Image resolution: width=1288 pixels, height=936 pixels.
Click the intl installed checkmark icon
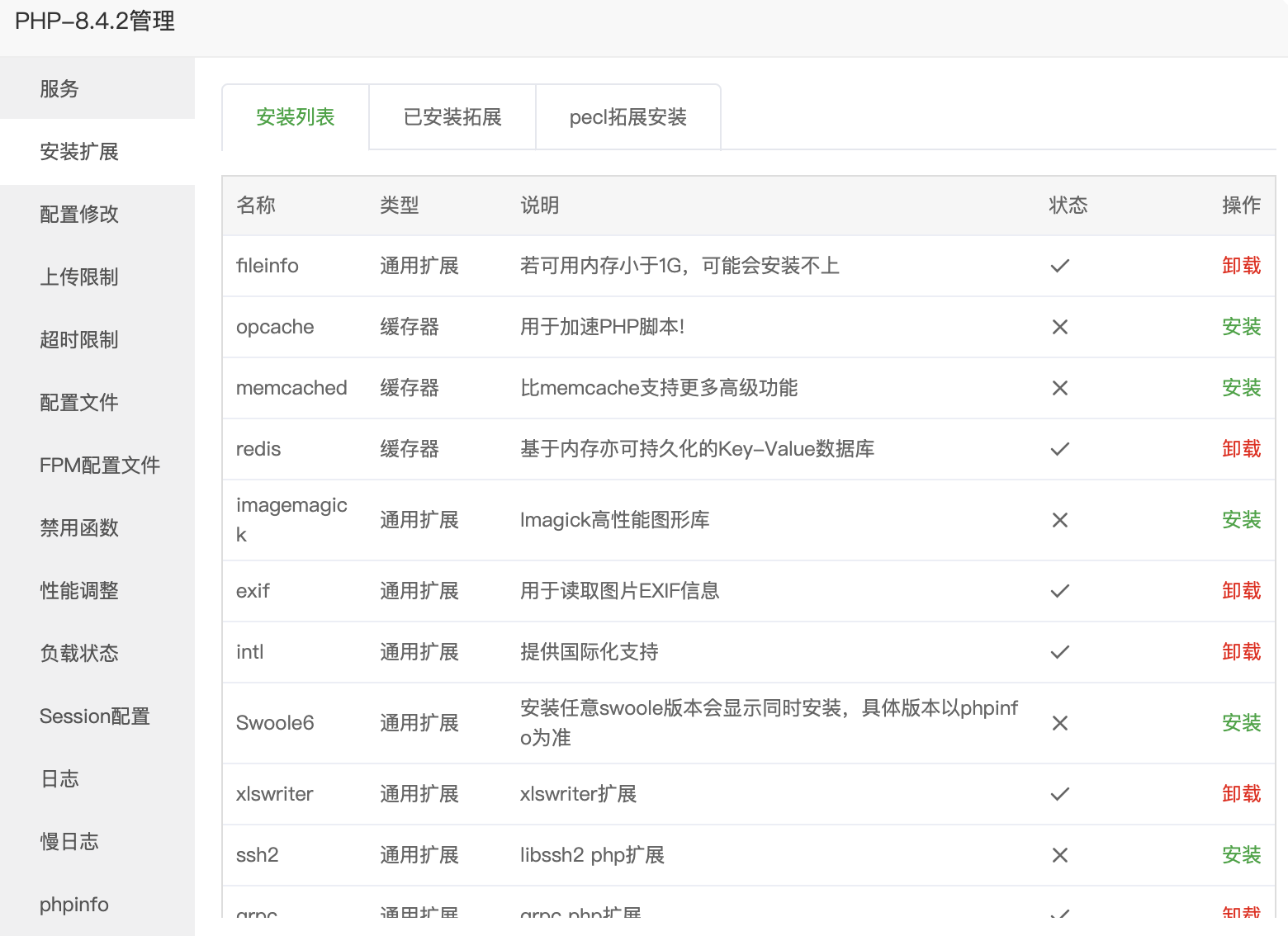coord(1060,652)
